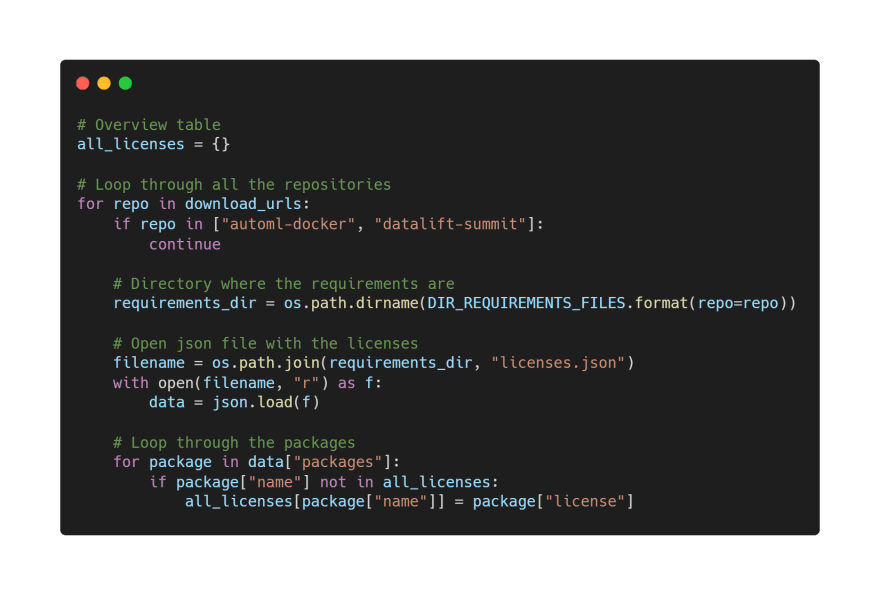Click the red close dot
This screenshot has height=595, width=880.
tap(82, 83)
